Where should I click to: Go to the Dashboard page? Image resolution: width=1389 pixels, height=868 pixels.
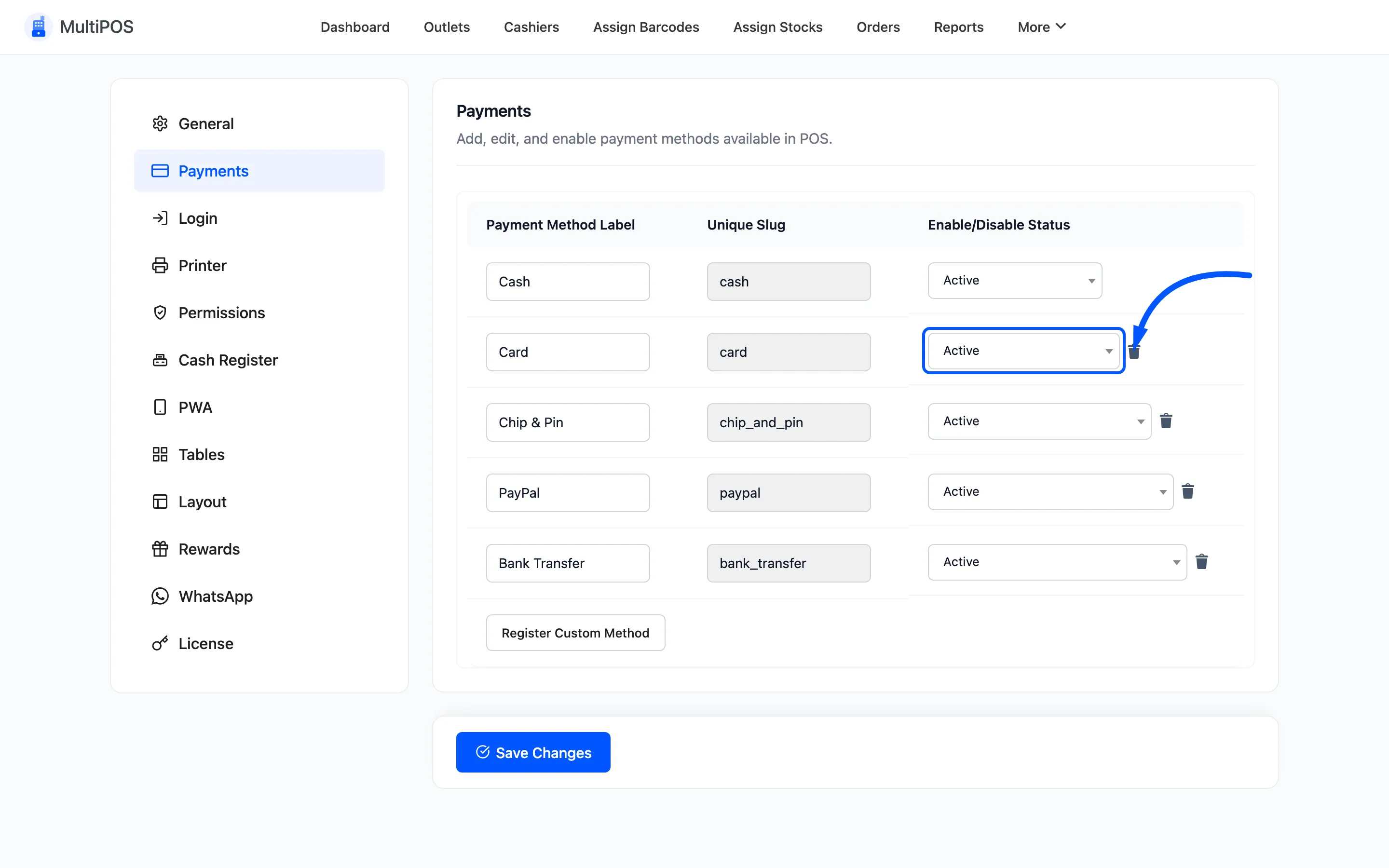click(x=354, y=27)
